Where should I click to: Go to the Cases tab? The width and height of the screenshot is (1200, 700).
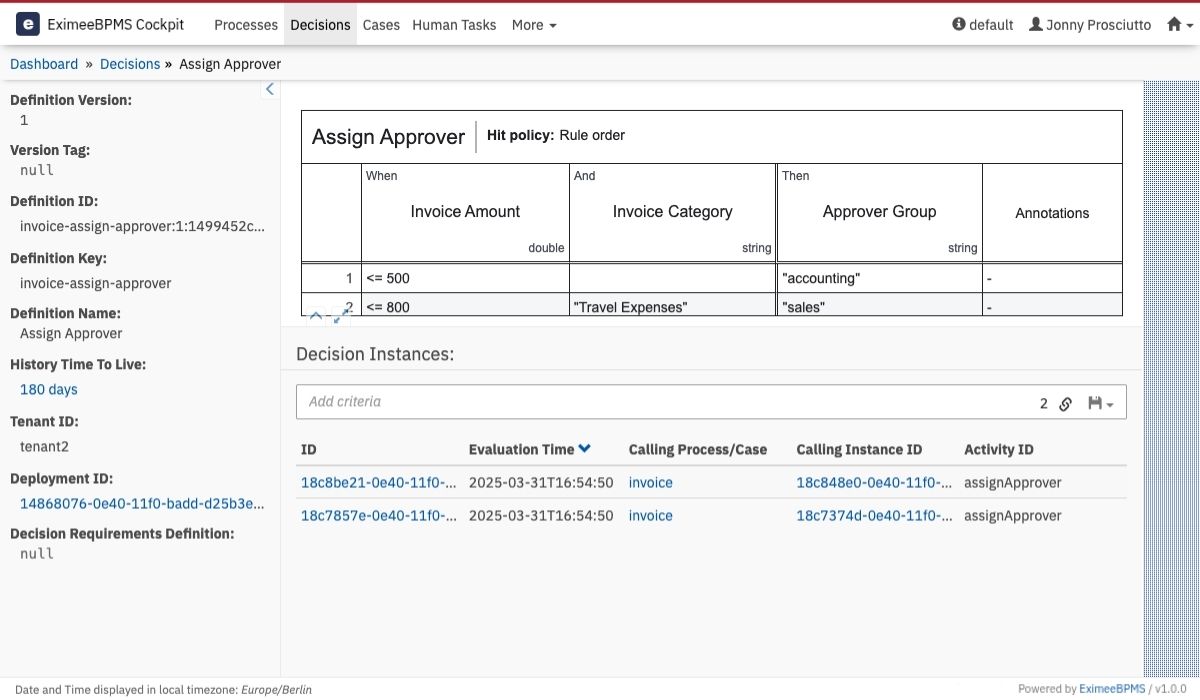click(x=381, y=25)
